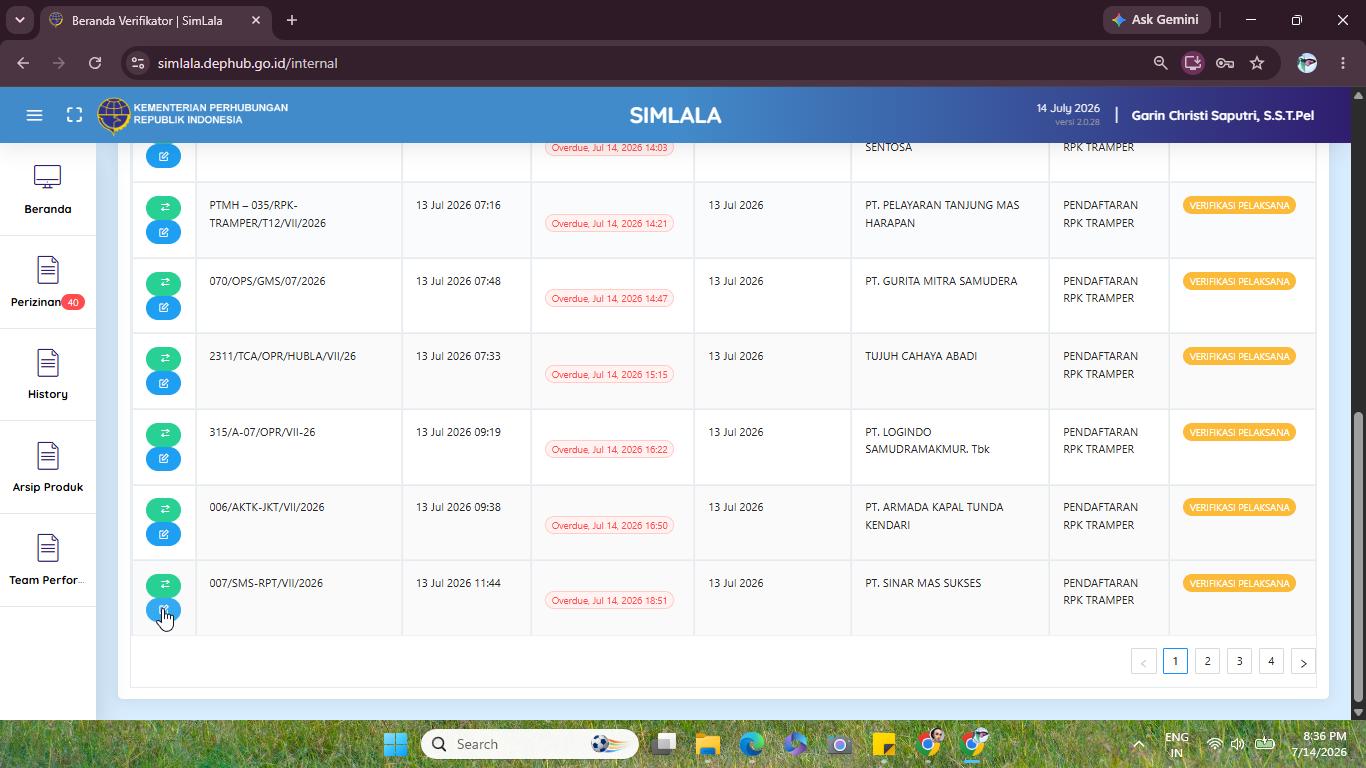Click overdue label Jul 14, 2026 16:22

point(609,449)
